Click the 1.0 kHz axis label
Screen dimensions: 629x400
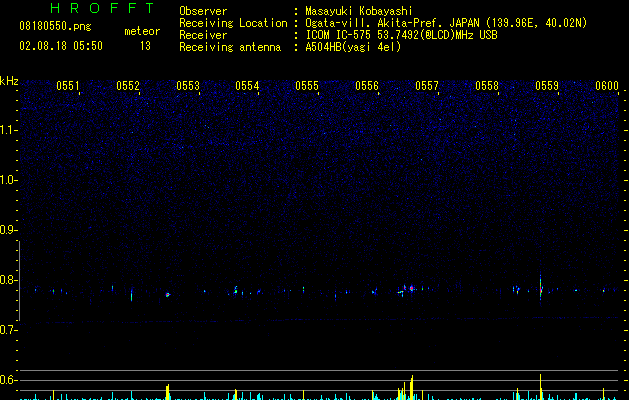coord(9,180)
